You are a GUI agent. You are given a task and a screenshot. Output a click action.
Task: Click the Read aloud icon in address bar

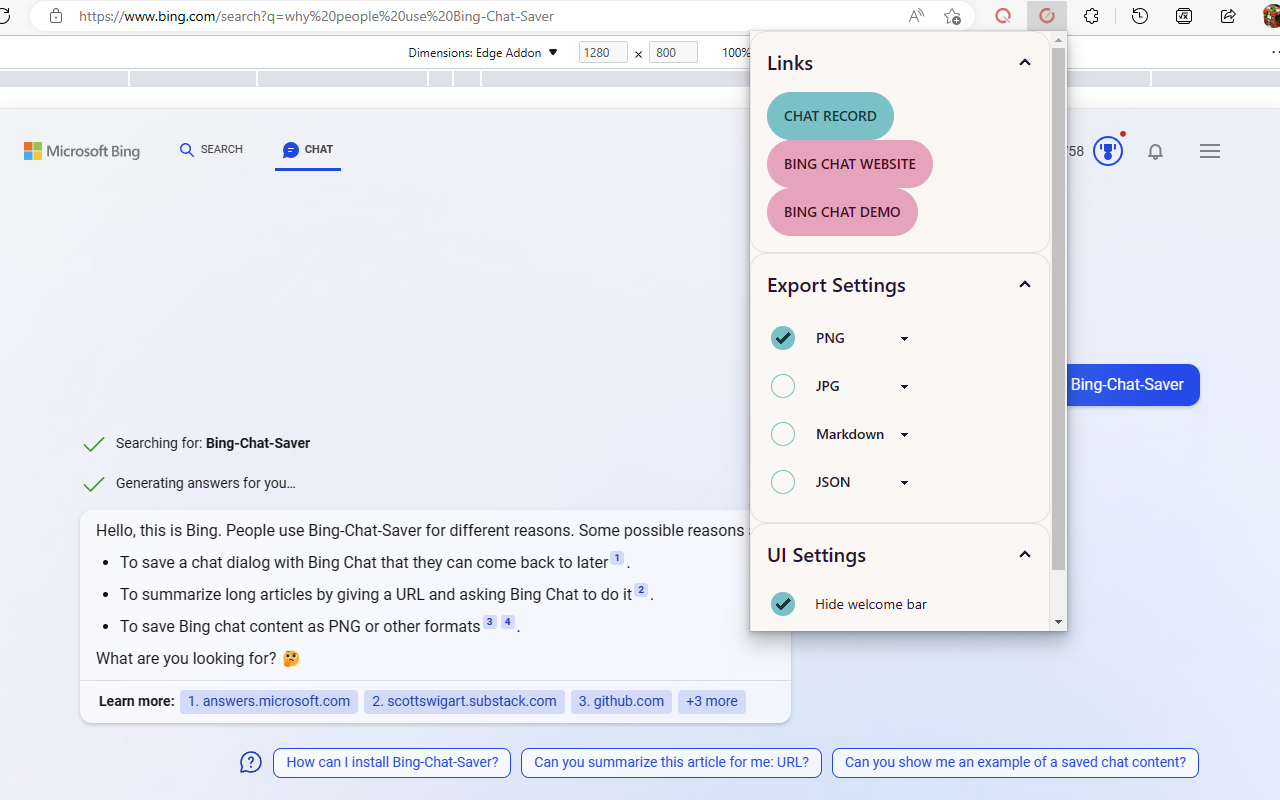916,16
